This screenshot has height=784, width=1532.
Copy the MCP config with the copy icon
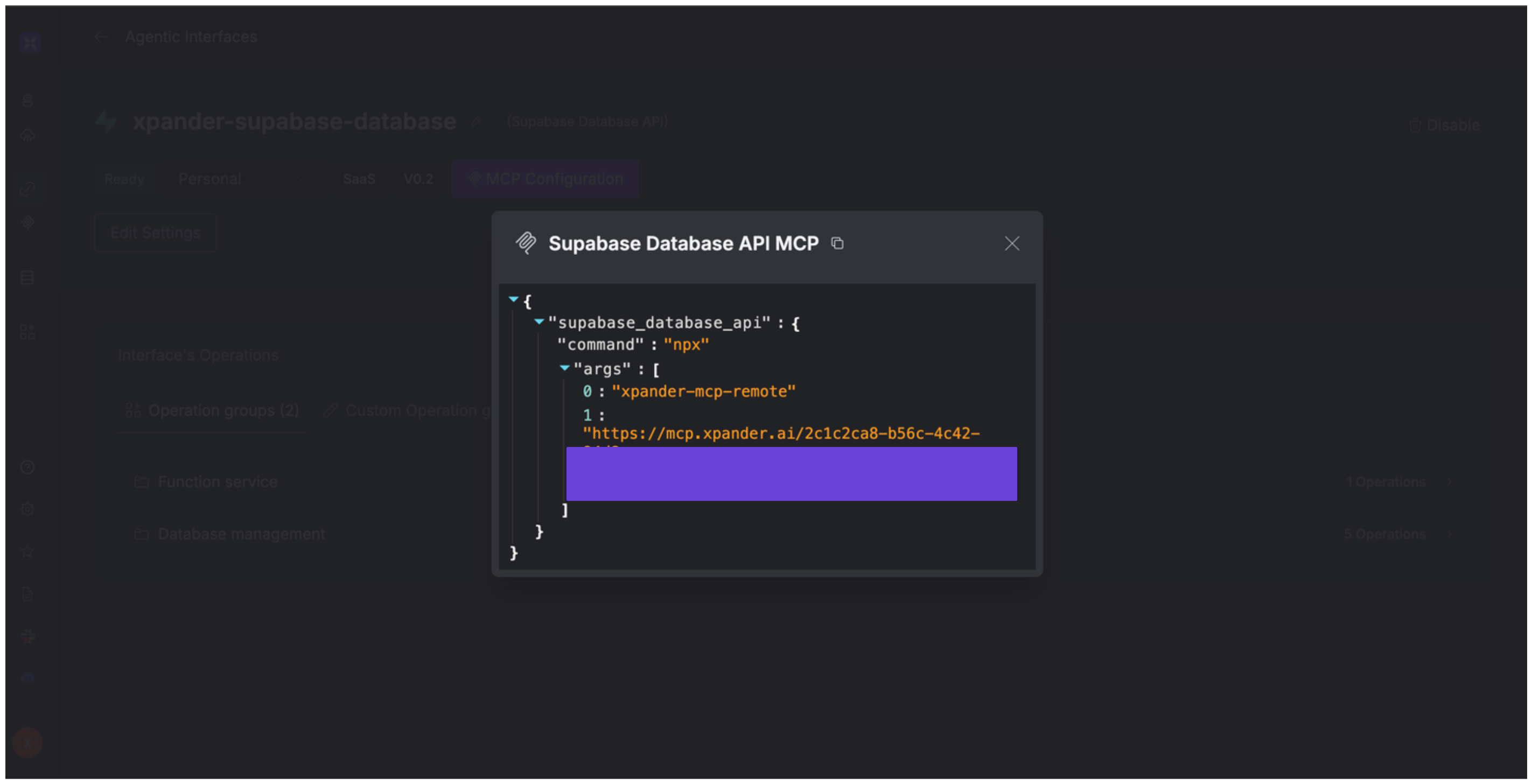837,243
